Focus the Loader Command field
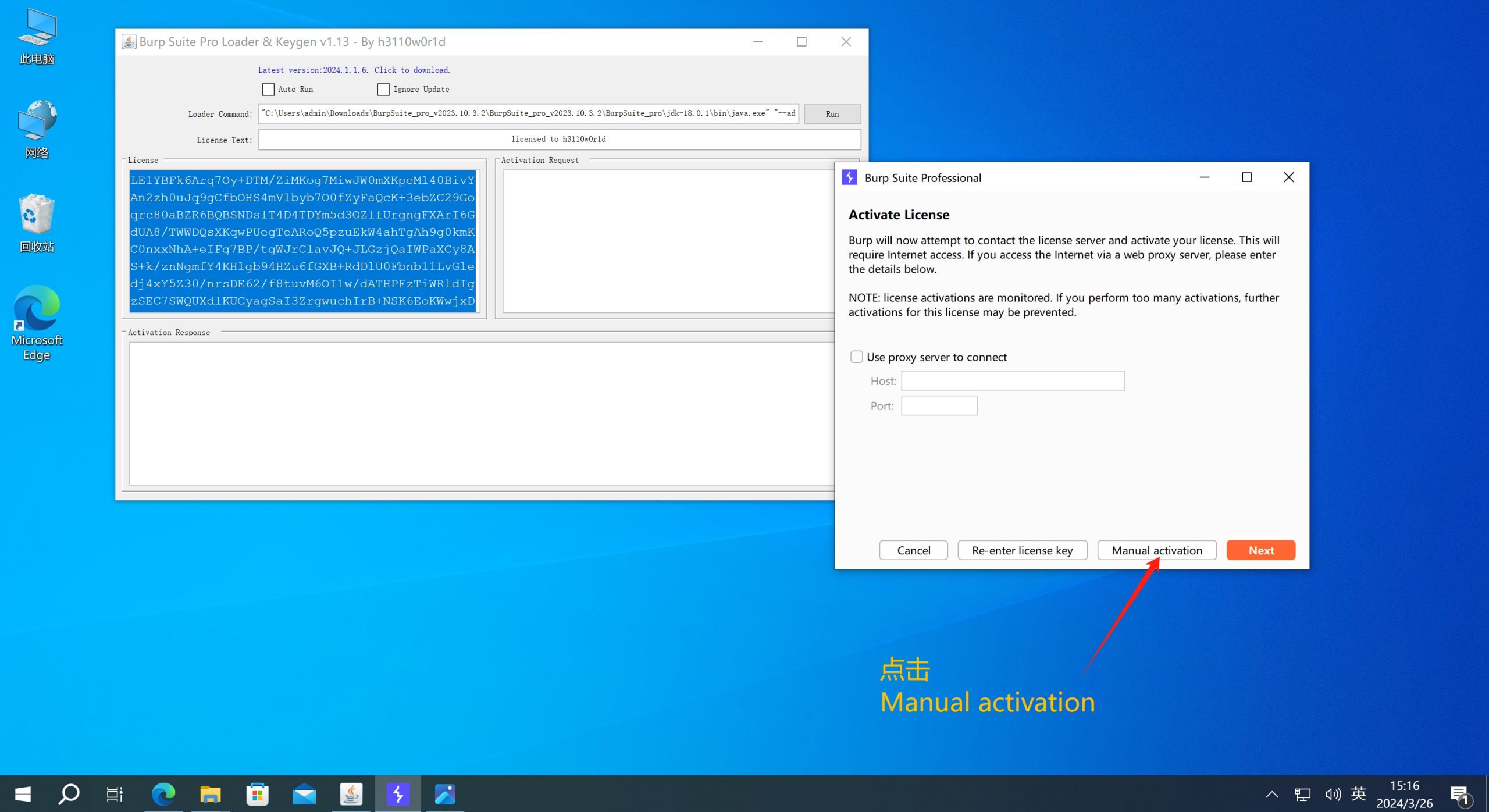 tap(529, 113)
